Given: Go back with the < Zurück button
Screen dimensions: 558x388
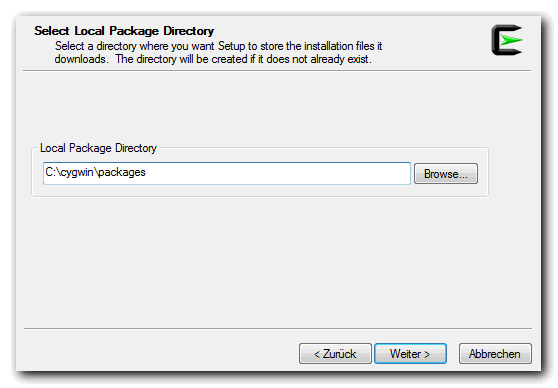Looking at the screenshot, I should tap(335, 353).
